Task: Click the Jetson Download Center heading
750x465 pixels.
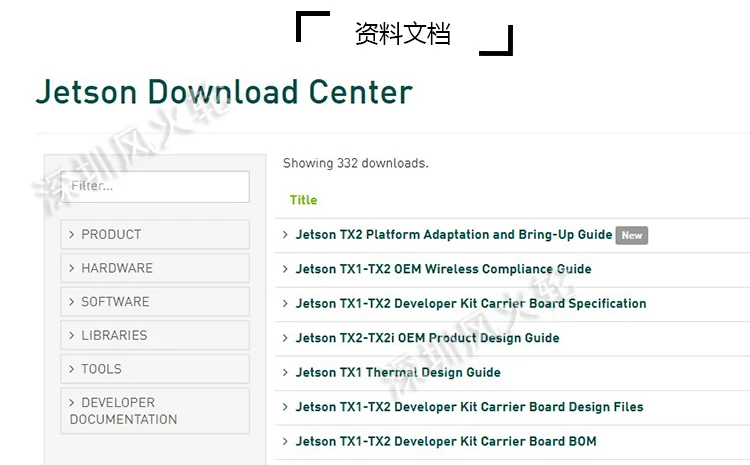Action: click(x=224, y=92)
